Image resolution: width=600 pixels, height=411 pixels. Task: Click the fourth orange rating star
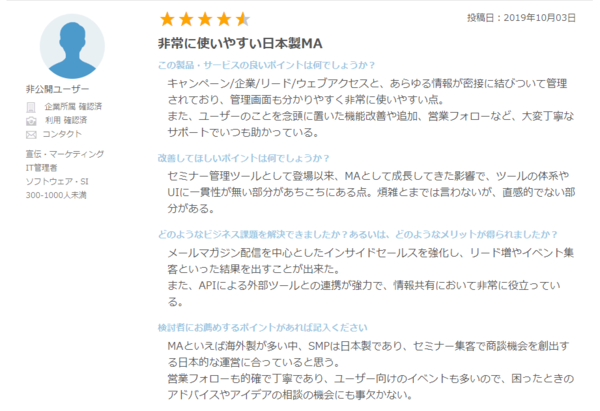click(x=223, y=19)
